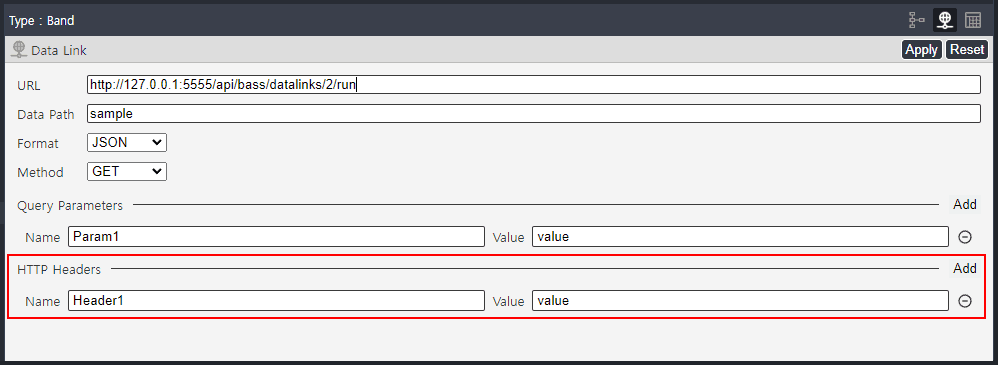Click the Param1 name field
This screenshot has height=365, width=998.
[x=276, y=237]
